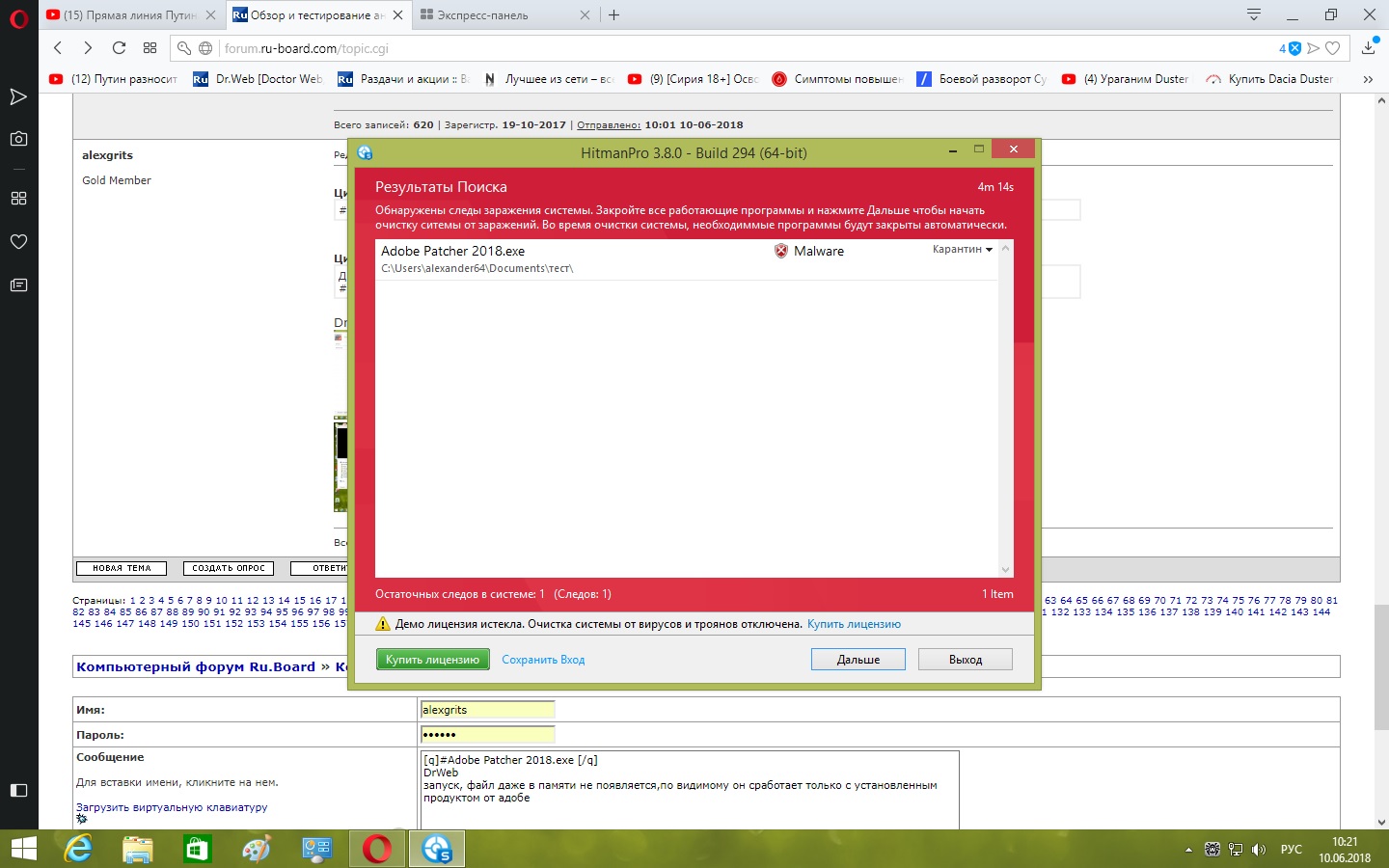Reload the ru-board forum page

click(119, 48)
